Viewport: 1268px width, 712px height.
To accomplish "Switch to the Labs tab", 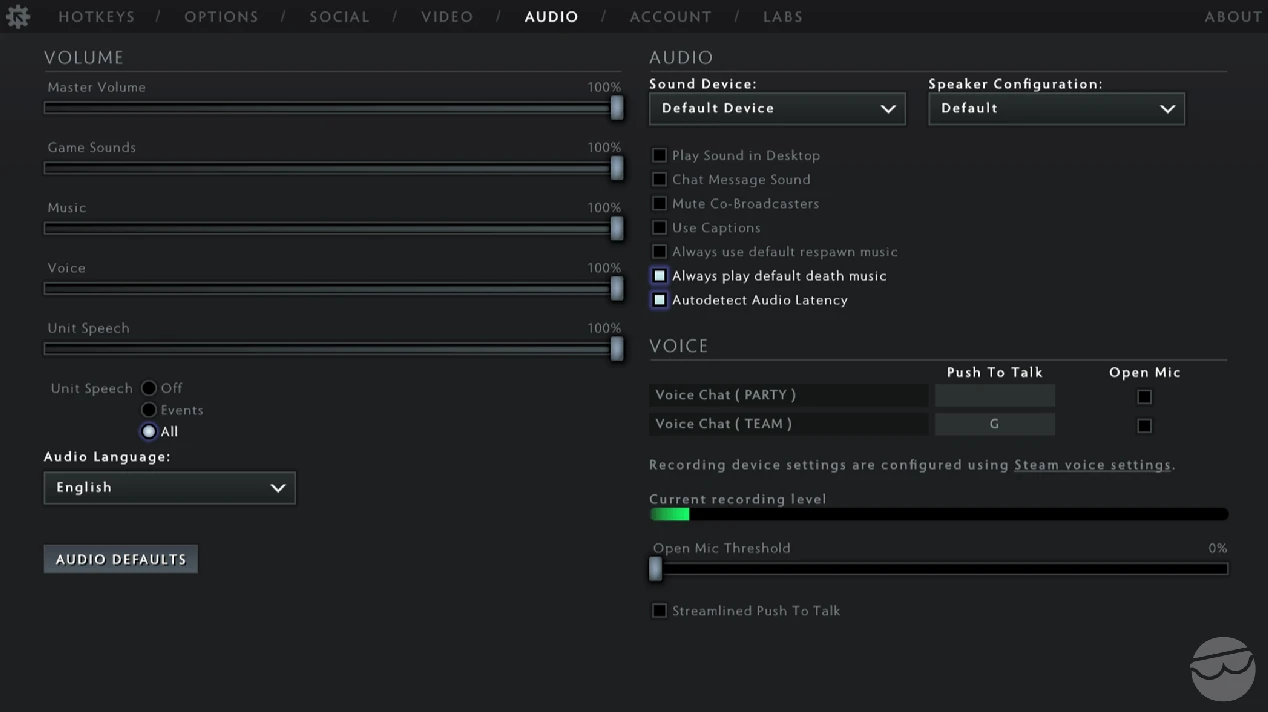I will 782,17.
